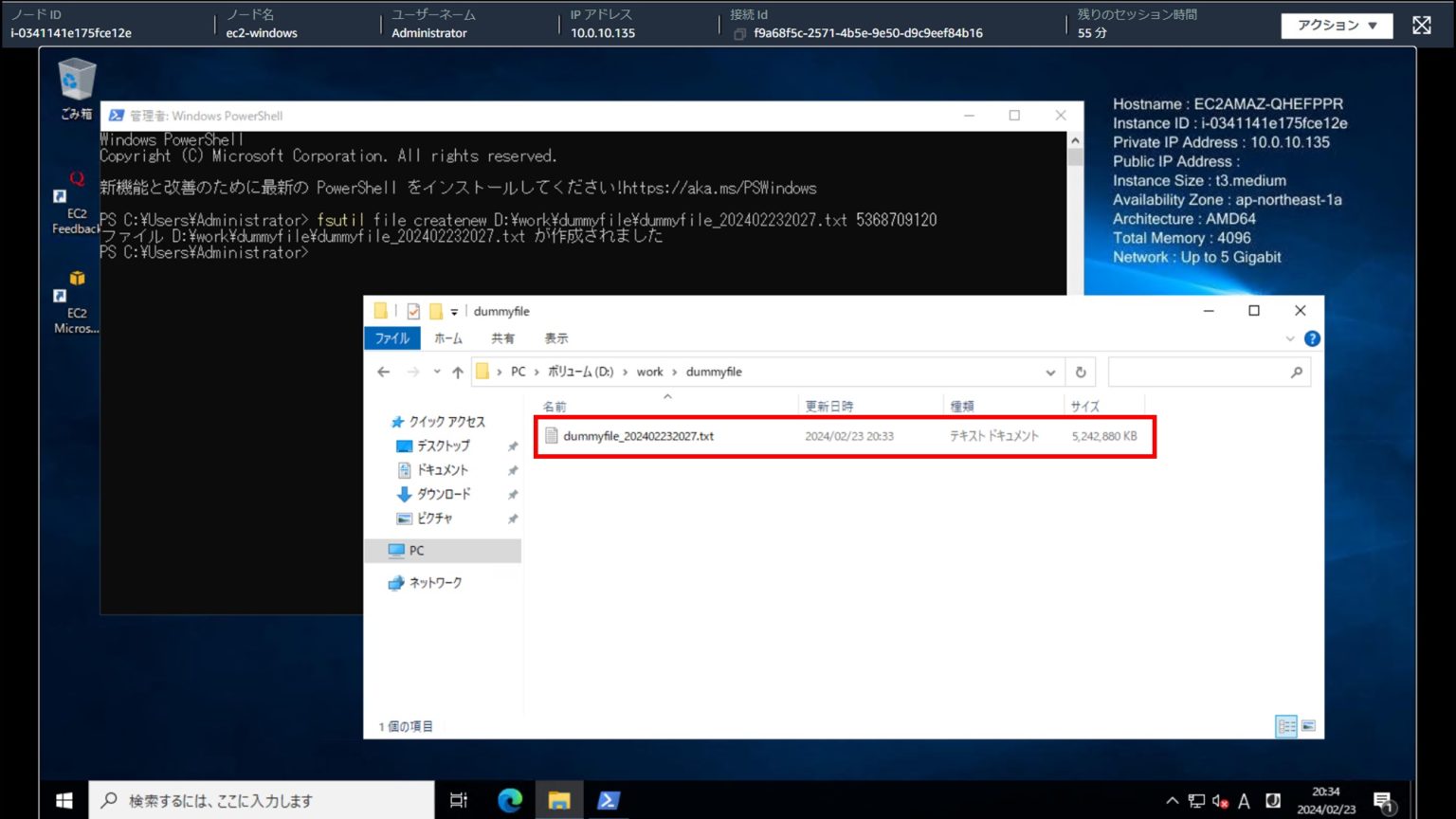This screenshot has width=1456, height=819.
Task: Toggle details list view in Explorer status bar
Action: click(1286, 726)
